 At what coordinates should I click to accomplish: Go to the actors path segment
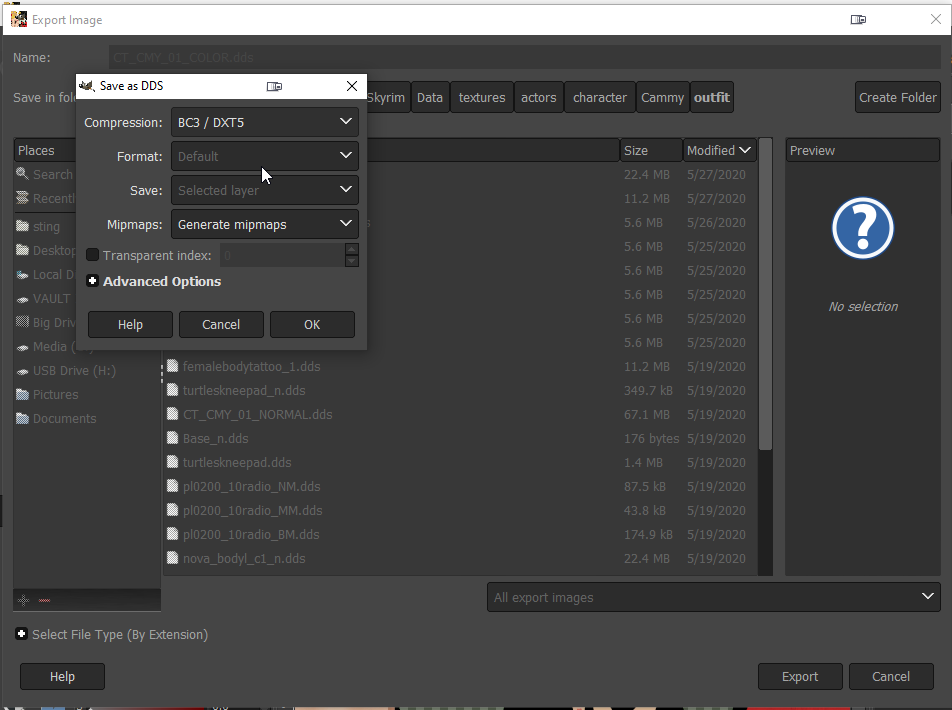pyautogui.click(x=539, y=97)
